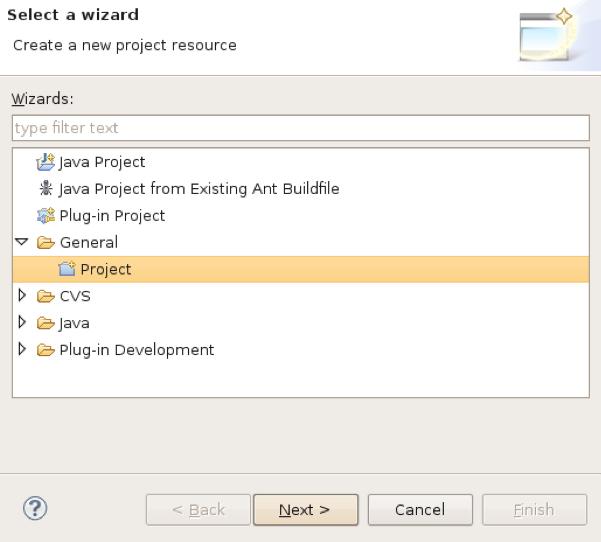The image size is (601, 542).
Task: Expand the Plug-in Development category
Action: point(22,350)
